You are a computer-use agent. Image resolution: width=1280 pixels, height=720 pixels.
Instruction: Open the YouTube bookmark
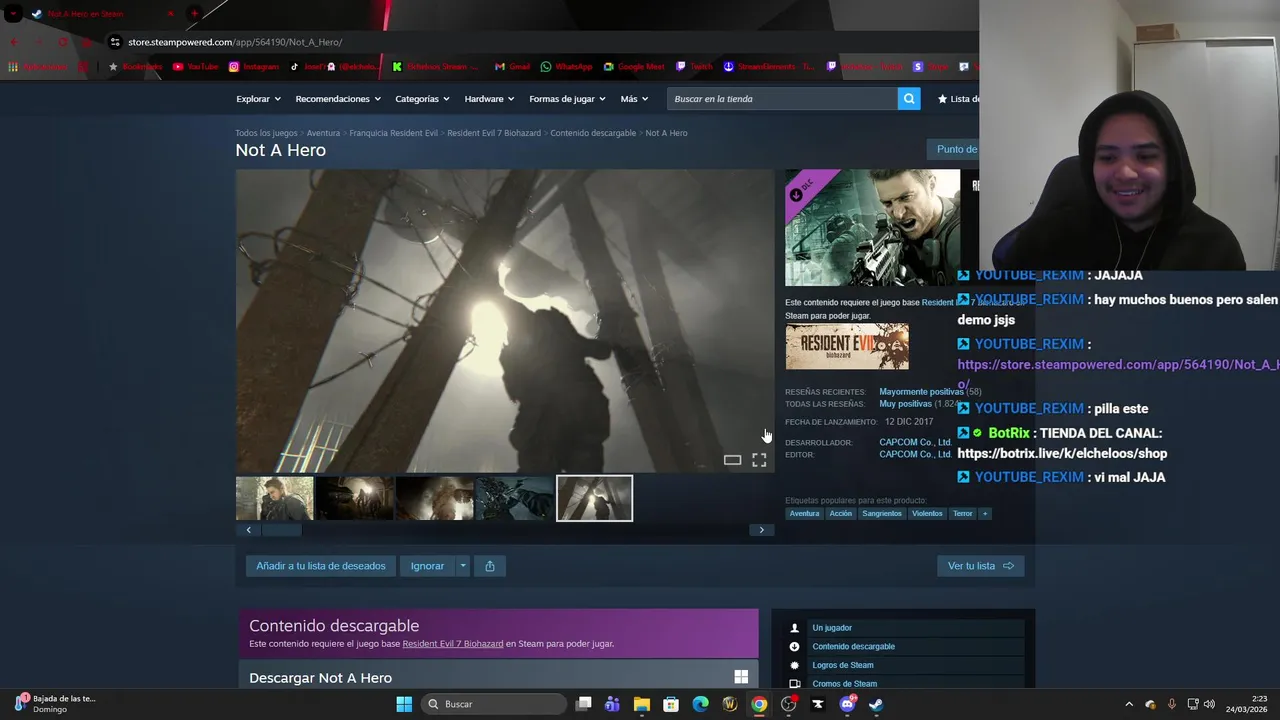coord(195,67)
